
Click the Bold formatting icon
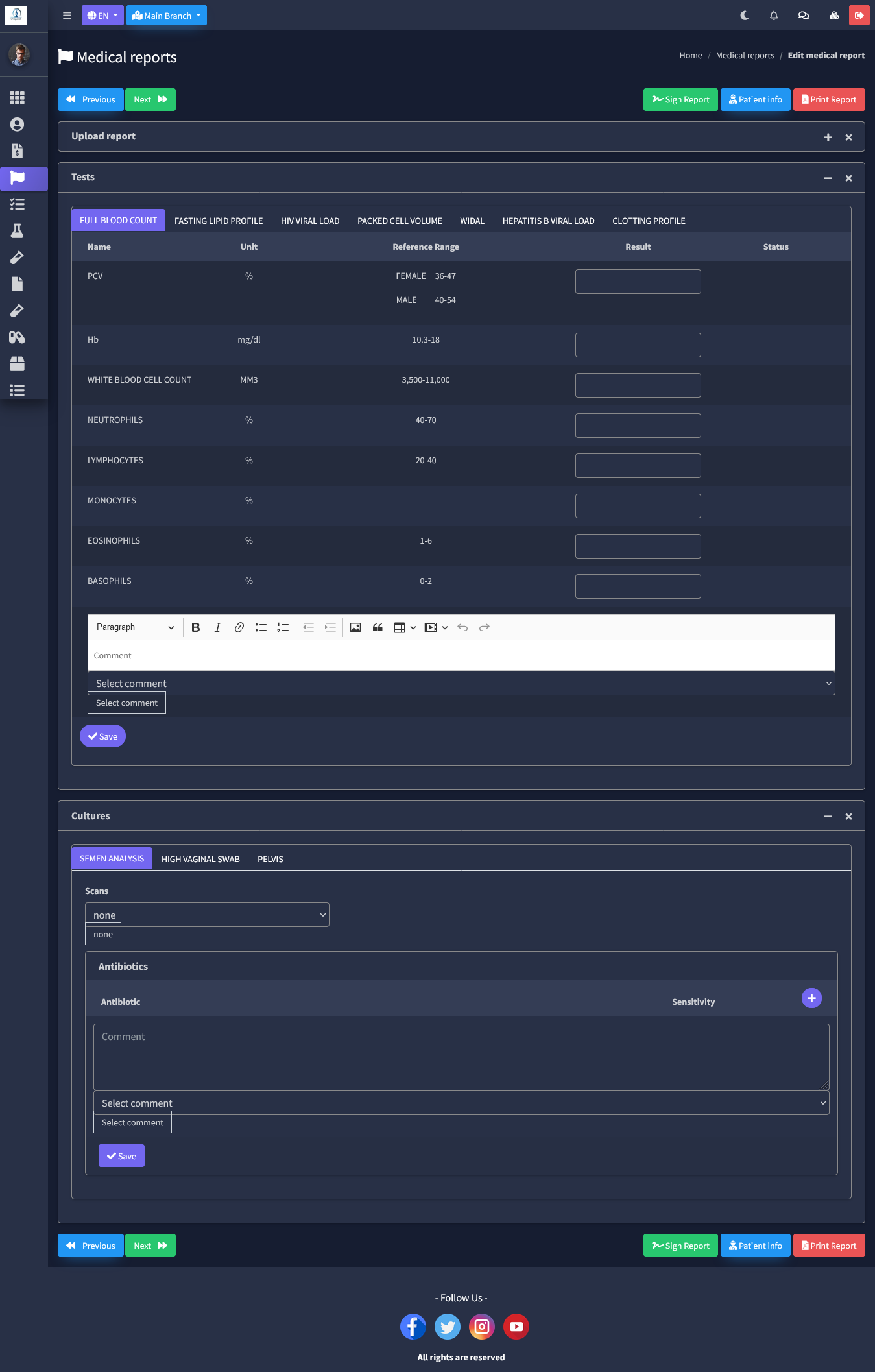pyautogui.click(x=195, y=627)
